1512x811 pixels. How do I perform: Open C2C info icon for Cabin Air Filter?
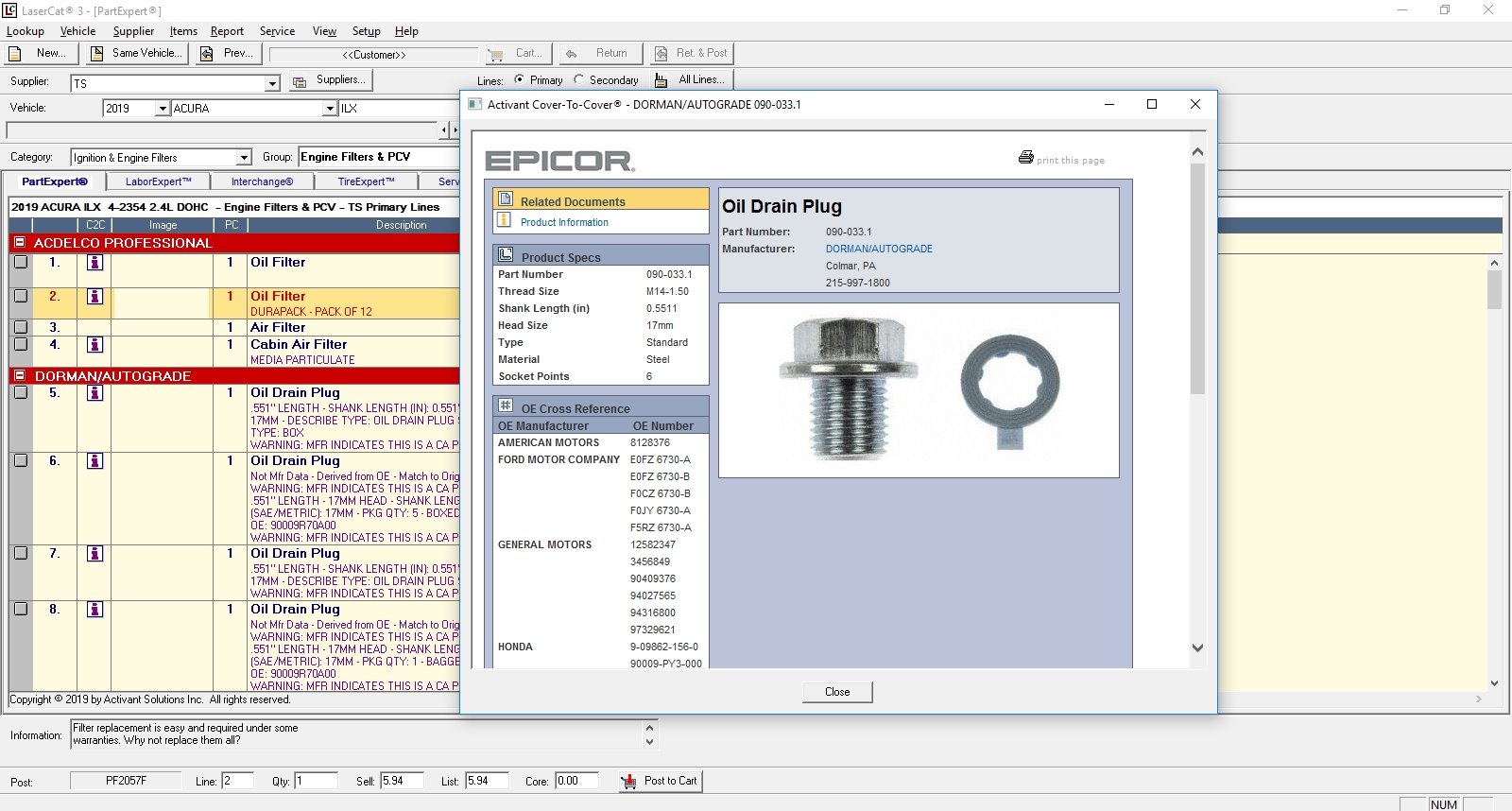(94, 345)
